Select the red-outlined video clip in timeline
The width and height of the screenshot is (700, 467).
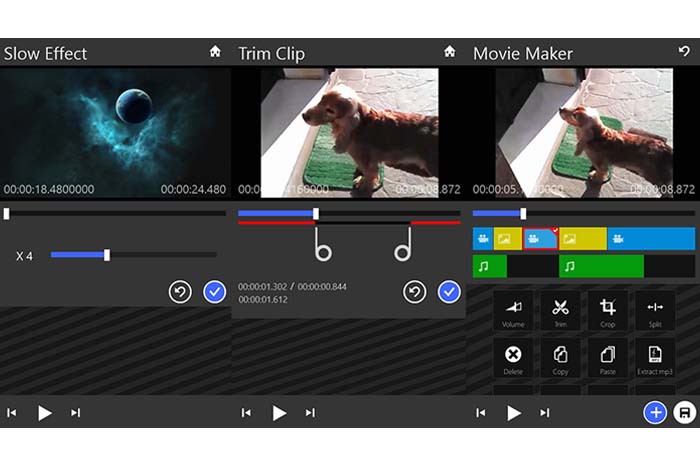click(541, 239)
